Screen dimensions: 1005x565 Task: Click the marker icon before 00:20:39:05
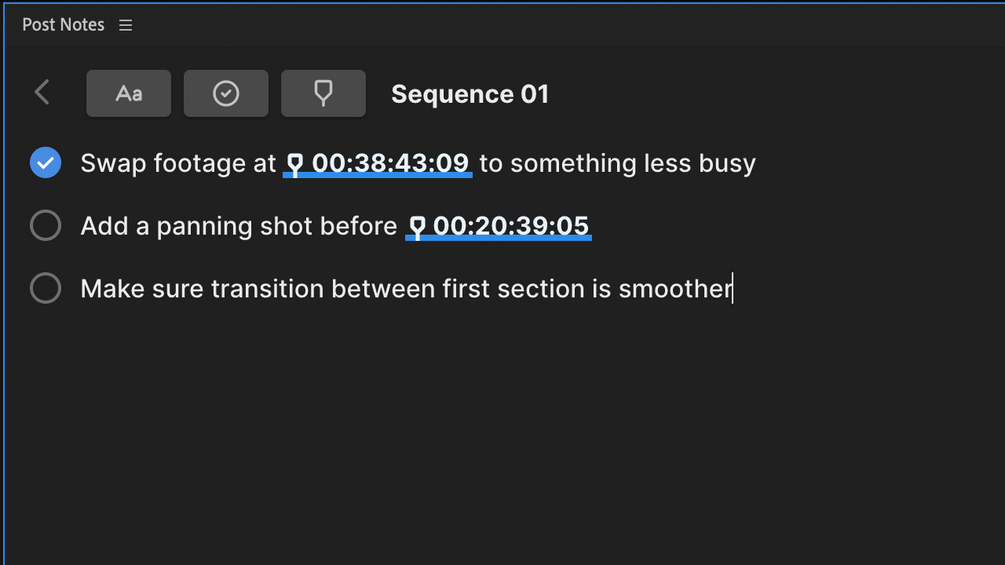(418, 226)
